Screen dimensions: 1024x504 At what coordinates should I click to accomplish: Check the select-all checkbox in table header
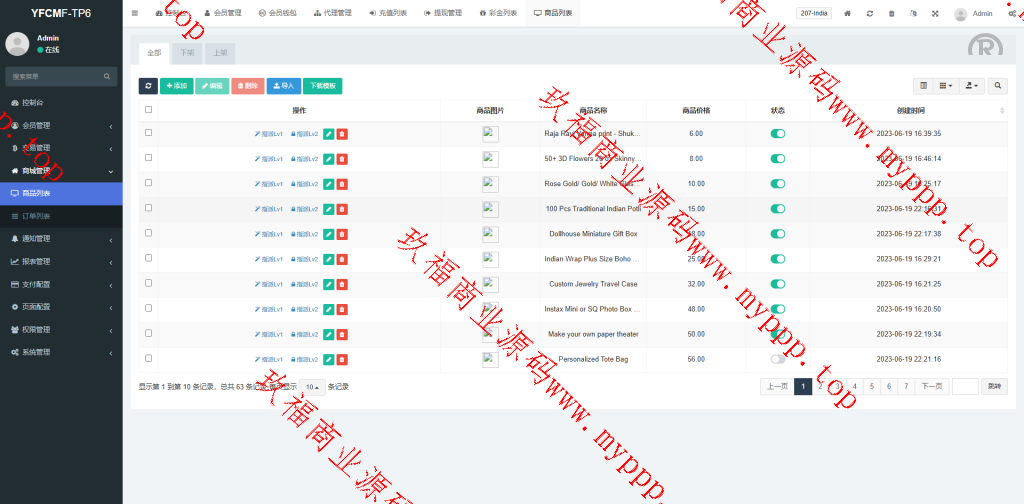[149, 110]
